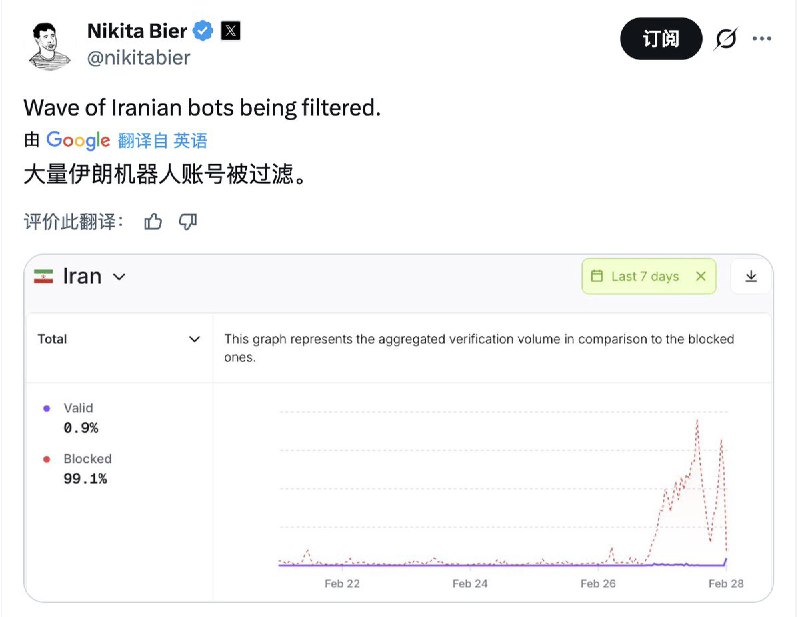Open the more options ellipsis menu
The image size is (800, 617).
(763, 39)
